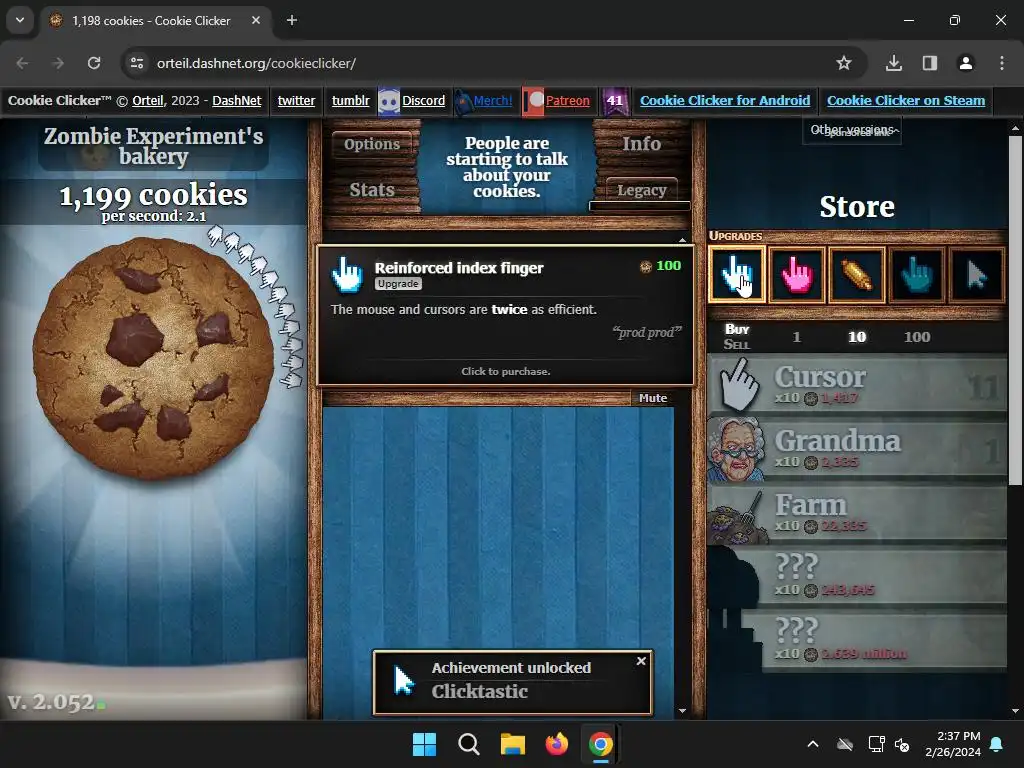Buy the Reinforced index finger upgrade icon
The image size is (1024, 768).
(737, 275)
